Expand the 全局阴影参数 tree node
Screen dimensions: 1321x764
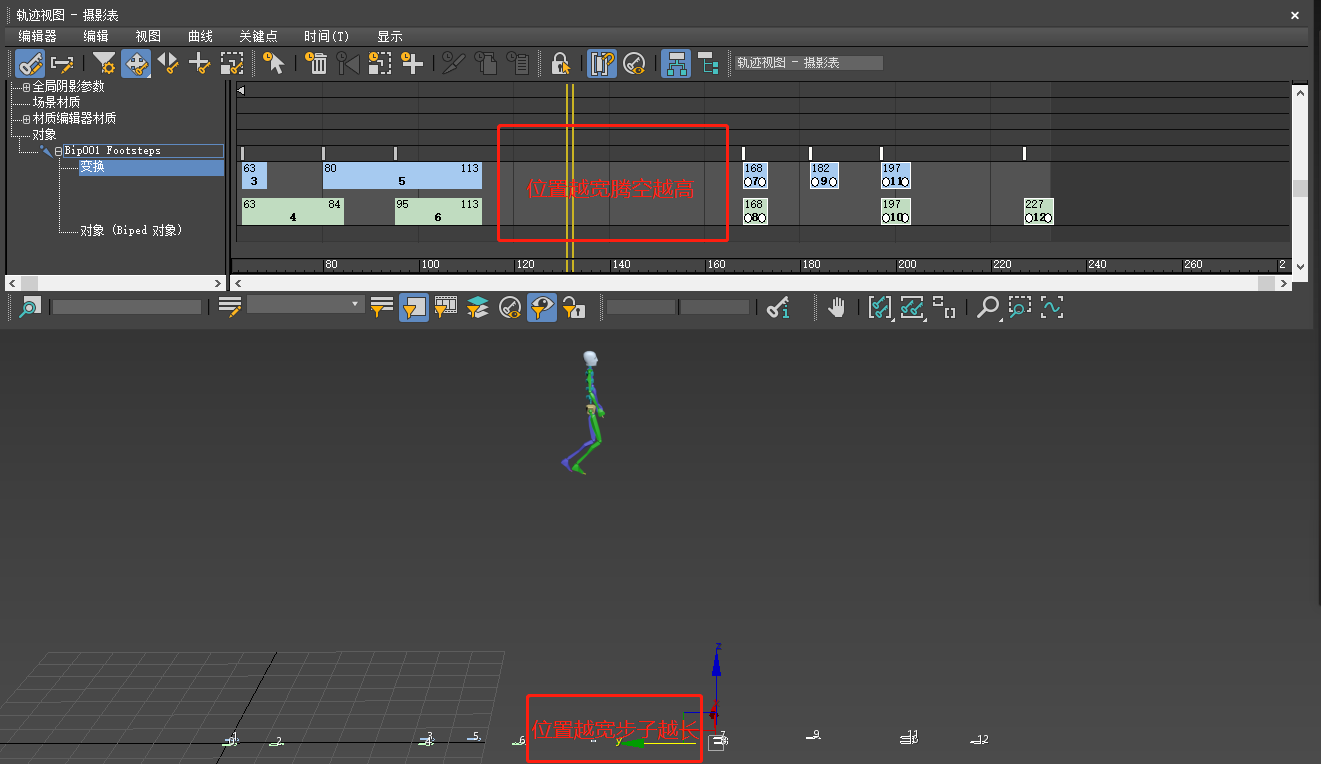pos(26,87)
